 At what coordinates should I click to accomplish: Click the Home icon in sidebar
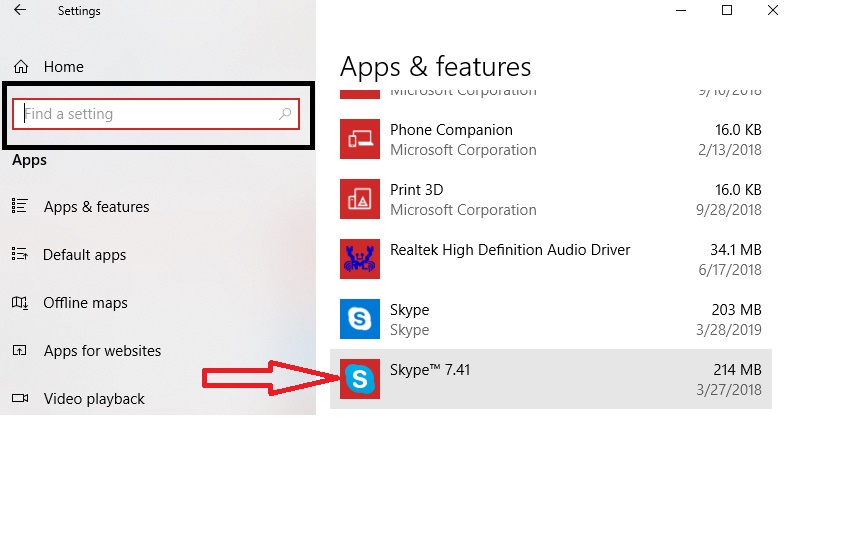click(x=20, y=67)
